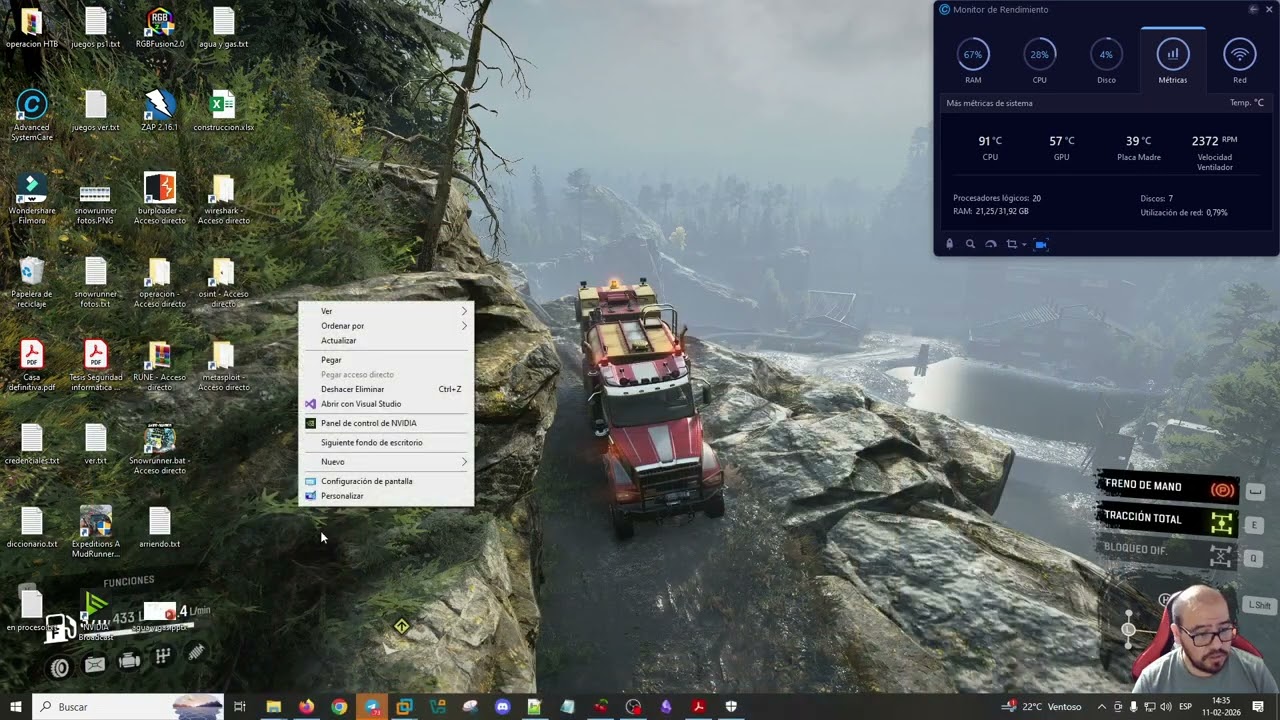
Task: Open the Ver submenu in context menu
Action: [386, 311]
